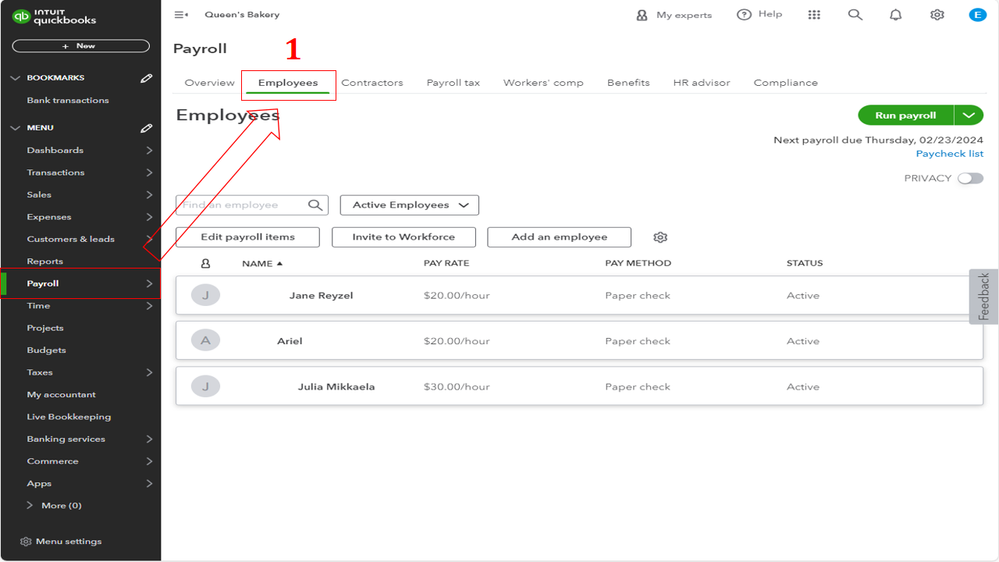999x562 pixels.
Task: Collapse the MENU section chevron
Action: click(15, 128)
